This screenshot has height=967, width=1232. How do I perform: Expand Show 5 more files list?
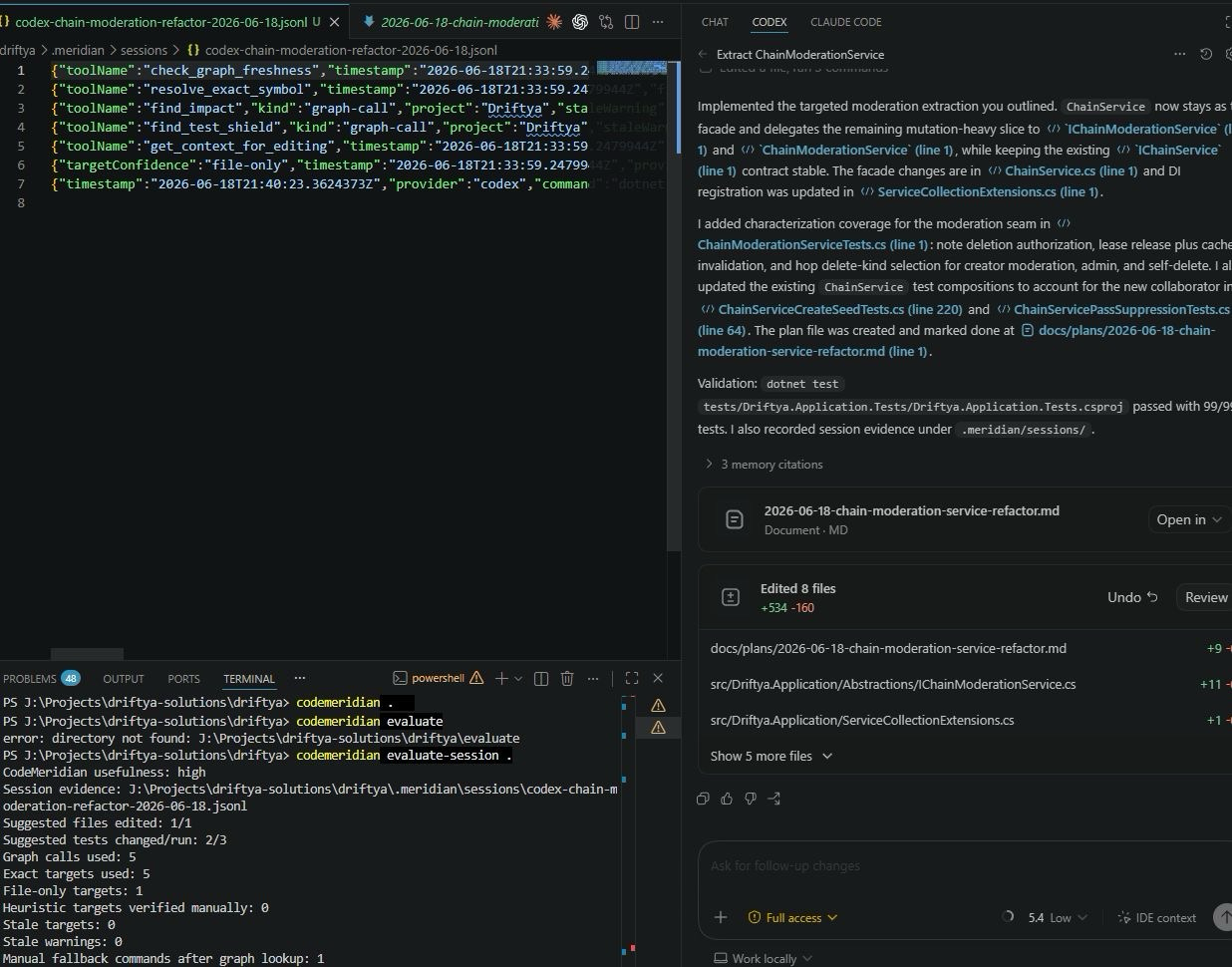pos(771,756)
